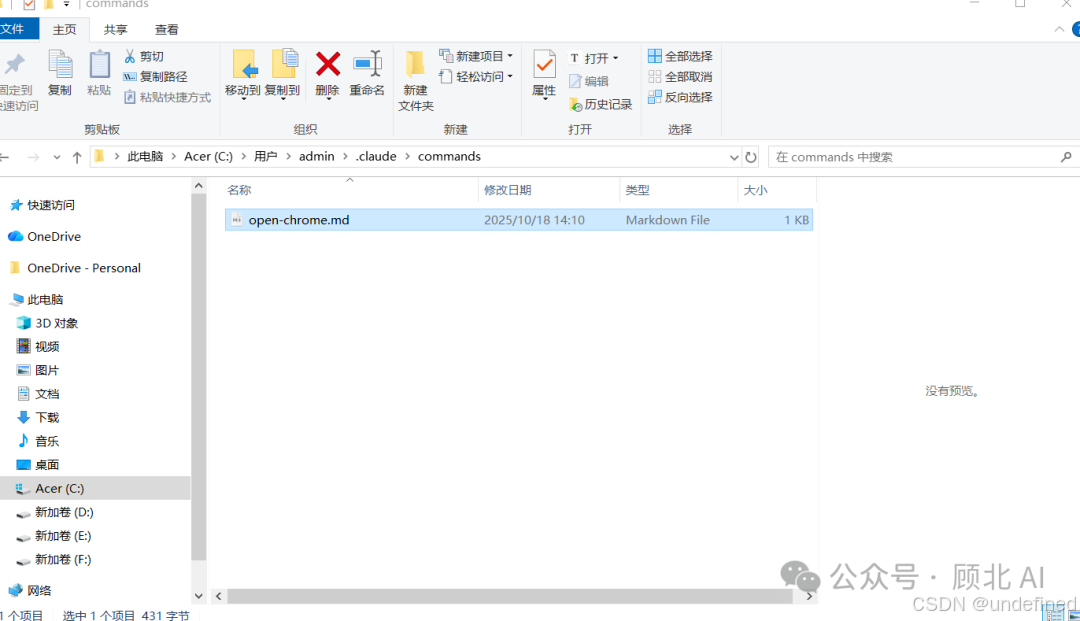Click the Pin to Quick access icon

coord(15,66)
